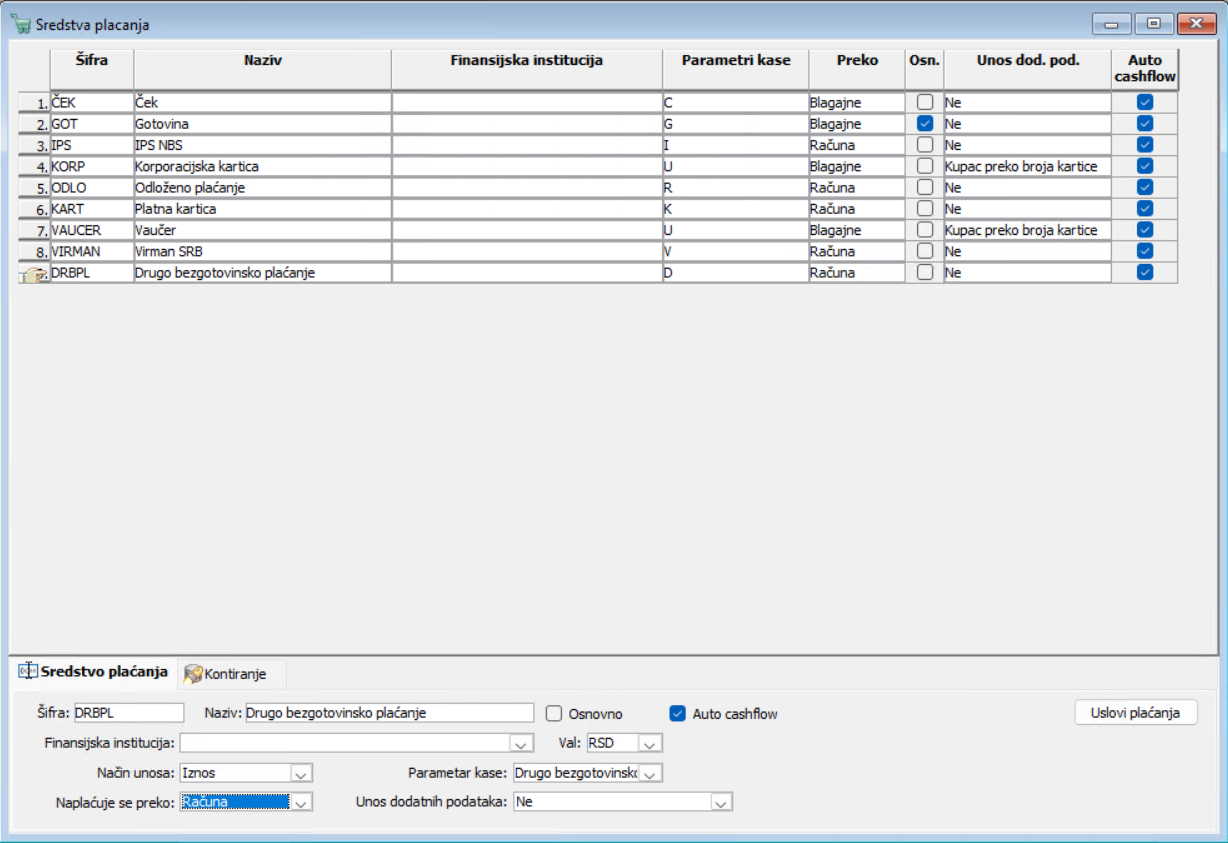
Task: Open the Način unosa dropdown
Action: pyautogui.click(x=301, y=773)
